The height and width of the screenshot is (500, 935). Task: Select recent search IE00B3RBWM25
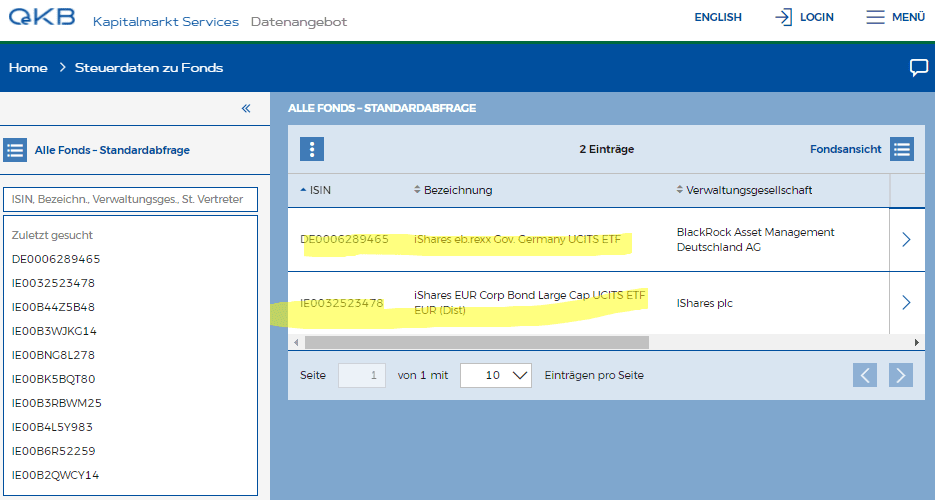57,403
